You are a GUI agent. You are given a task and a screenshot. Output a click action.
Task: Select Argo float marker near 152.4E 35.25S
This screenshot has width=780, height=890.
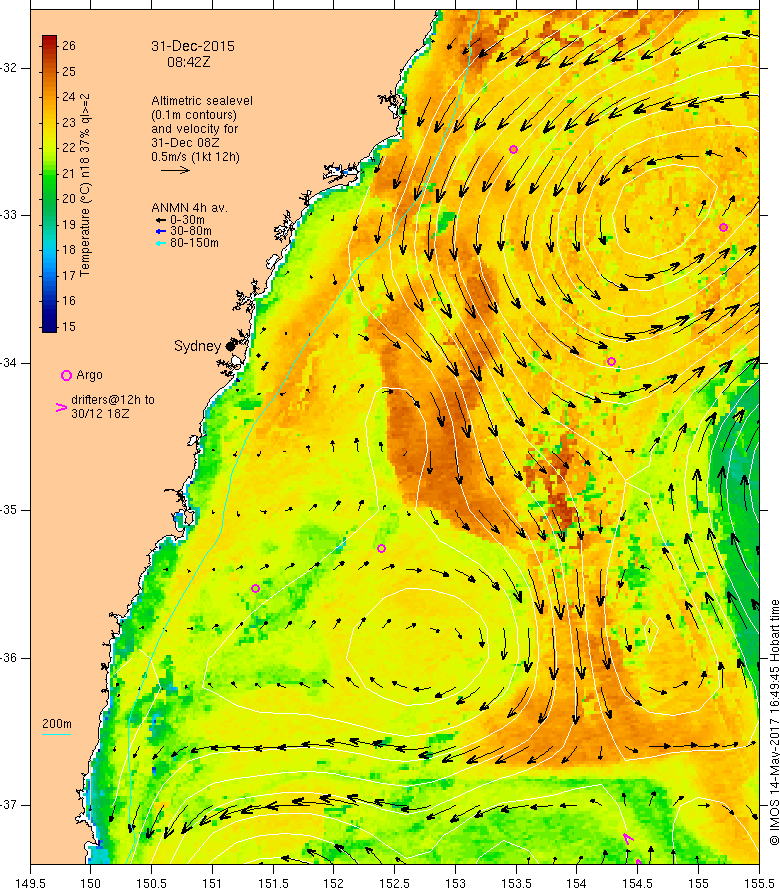pos(381,548)
